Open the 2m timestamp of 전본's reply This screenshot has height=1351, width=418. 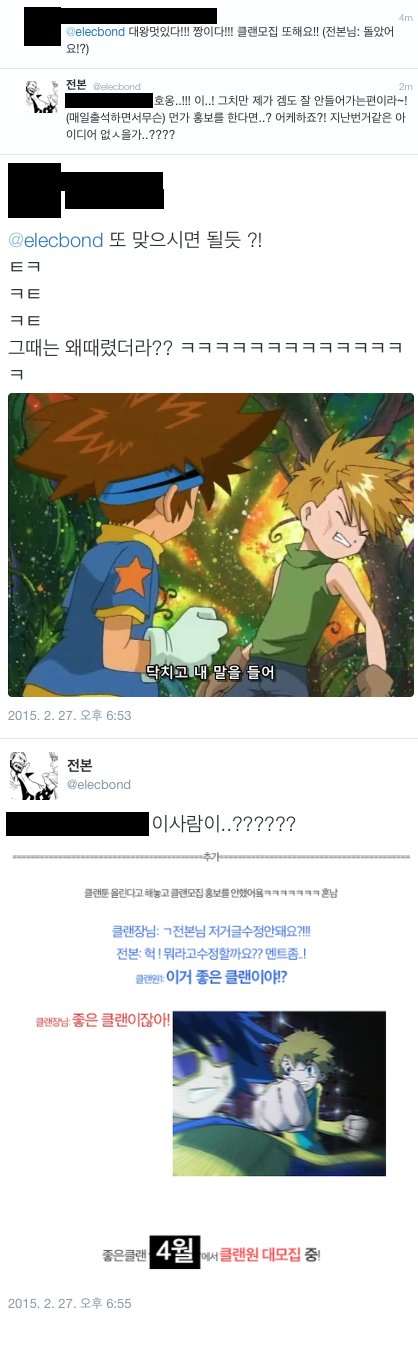pyautogui.click(x=405, y=87)
